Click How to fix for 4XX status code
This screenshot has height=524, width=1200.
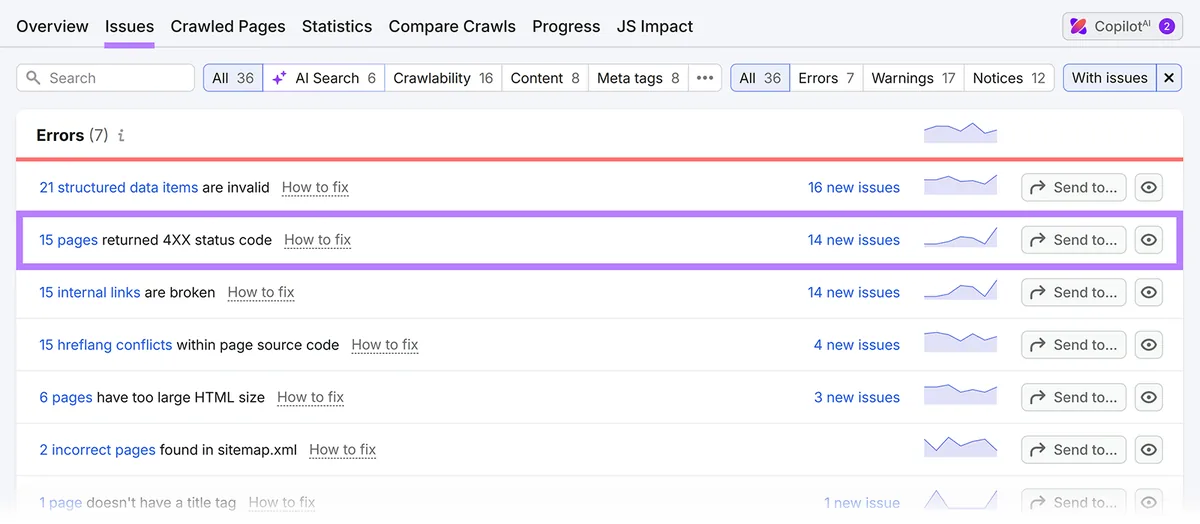tap(318, 240)
